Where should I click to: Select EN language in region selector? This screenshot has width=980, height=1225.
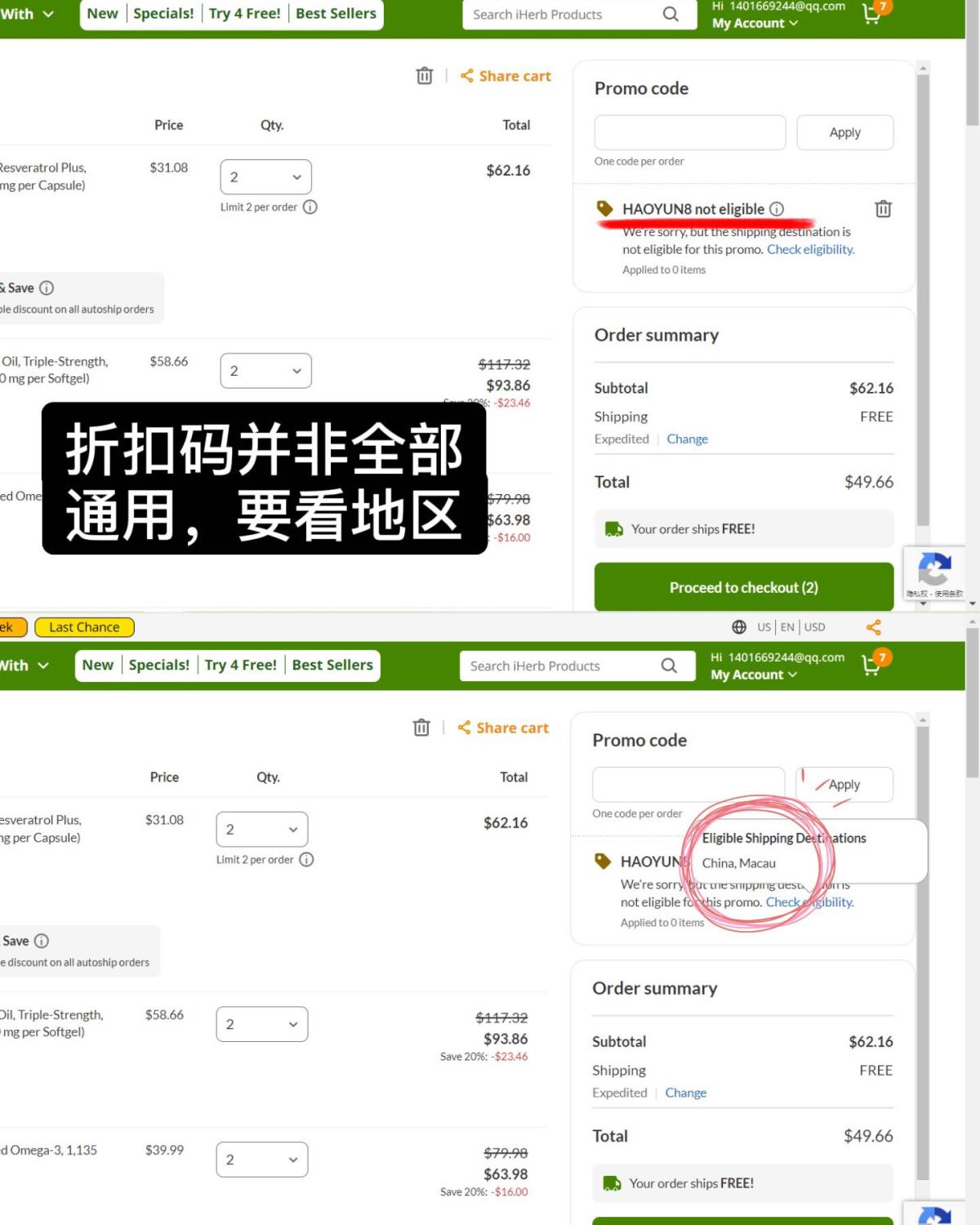[x=787, y=627]
